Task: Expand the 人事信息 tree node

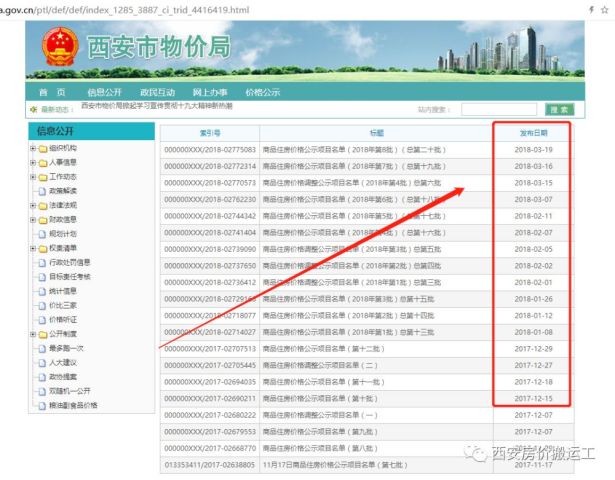Action: click(x=33, y=163)
